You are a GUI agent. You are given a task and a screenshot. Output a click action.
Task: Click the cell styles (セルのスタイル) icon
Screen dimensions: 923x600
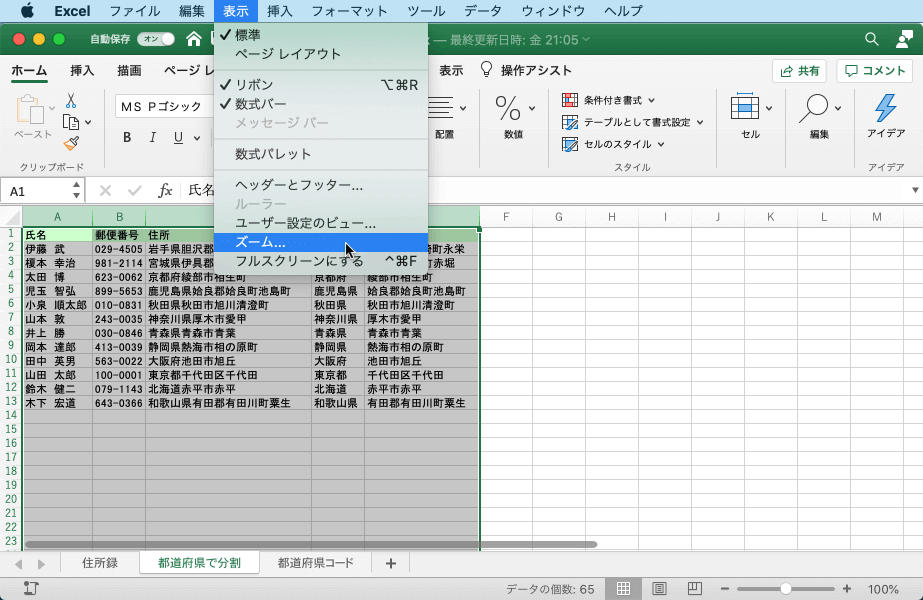click(x=570, y=144)
